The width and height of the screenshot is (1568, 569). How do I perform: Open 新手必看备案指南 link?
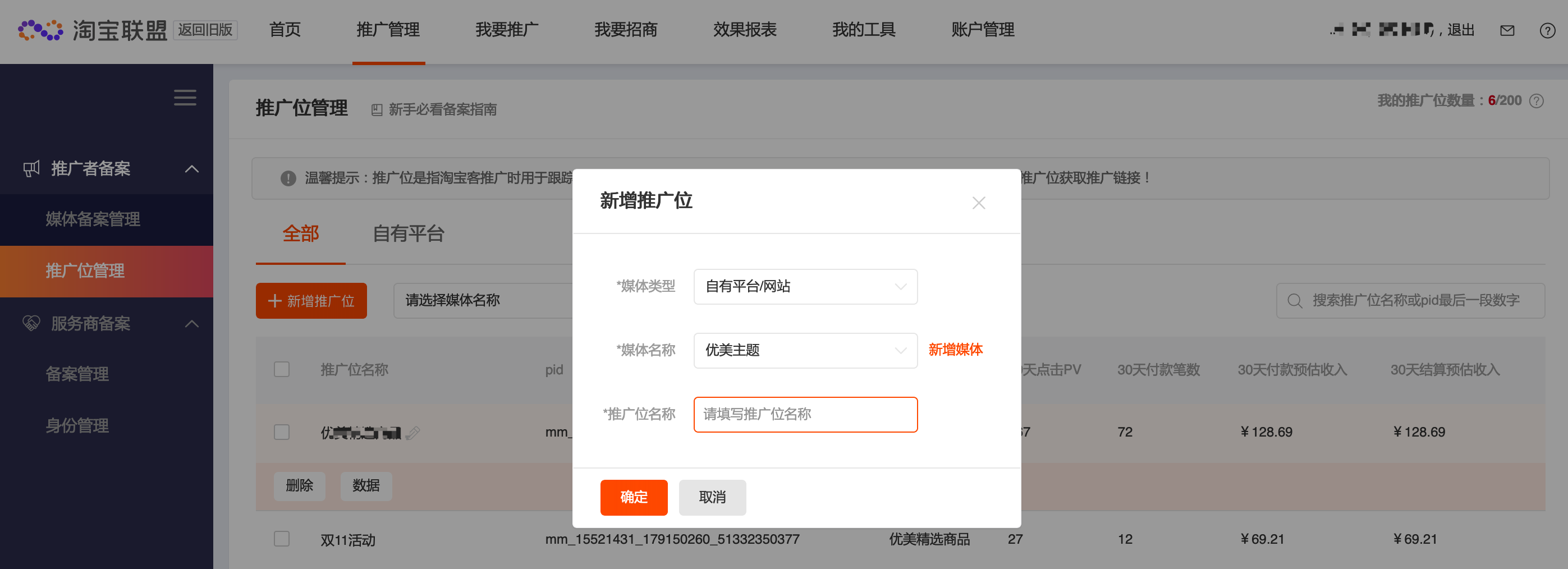pyautogui.click(x=443, y=109)
